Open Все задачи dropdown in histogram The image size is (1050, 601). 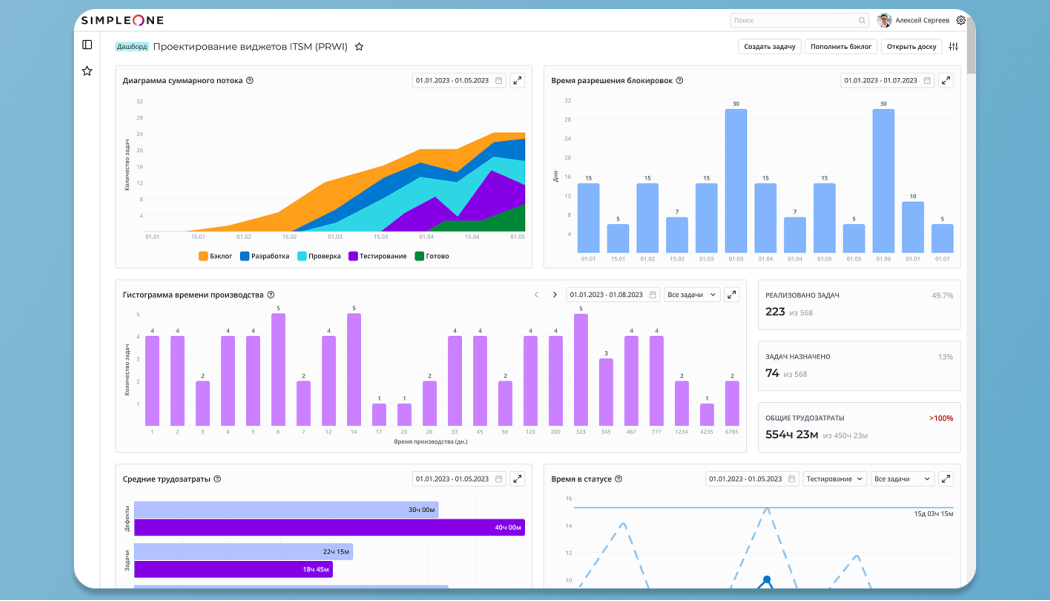pos(692,295)
